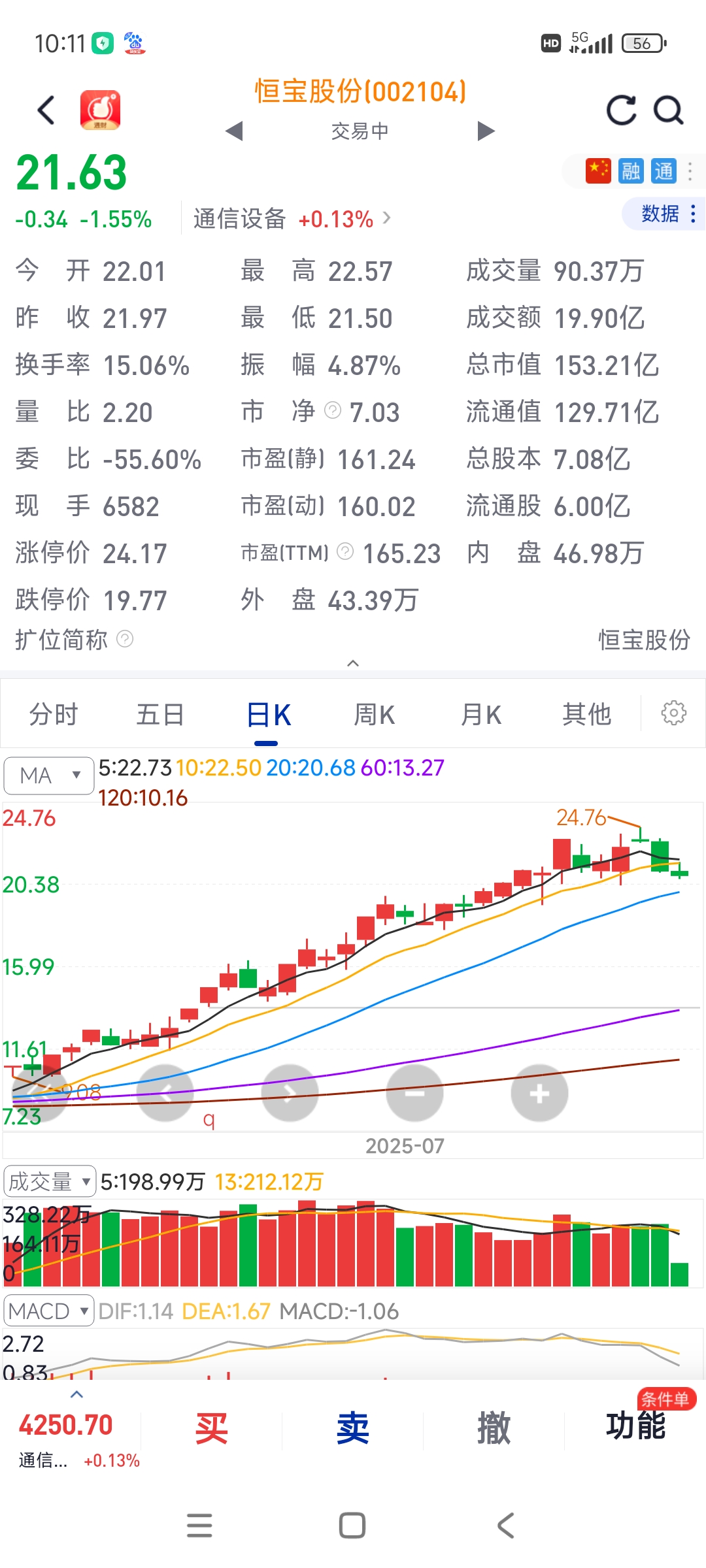Tap the 撤 cancel order button
This screenshot has height=1568, width=706.
pyautogui.click(x=494, y=1428)
